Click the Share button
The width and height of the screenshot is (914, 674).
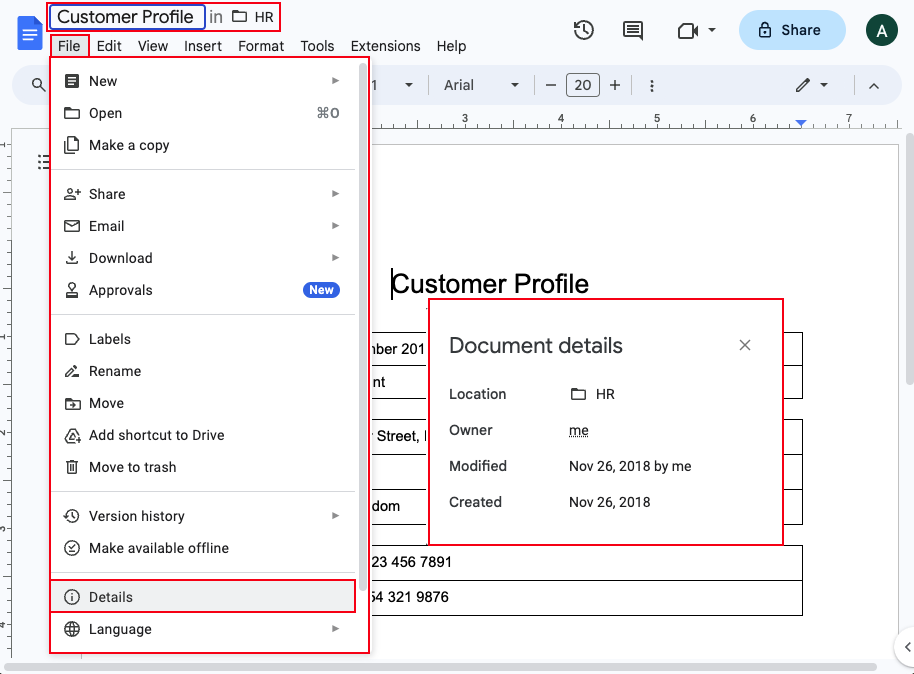pos(791,30)
